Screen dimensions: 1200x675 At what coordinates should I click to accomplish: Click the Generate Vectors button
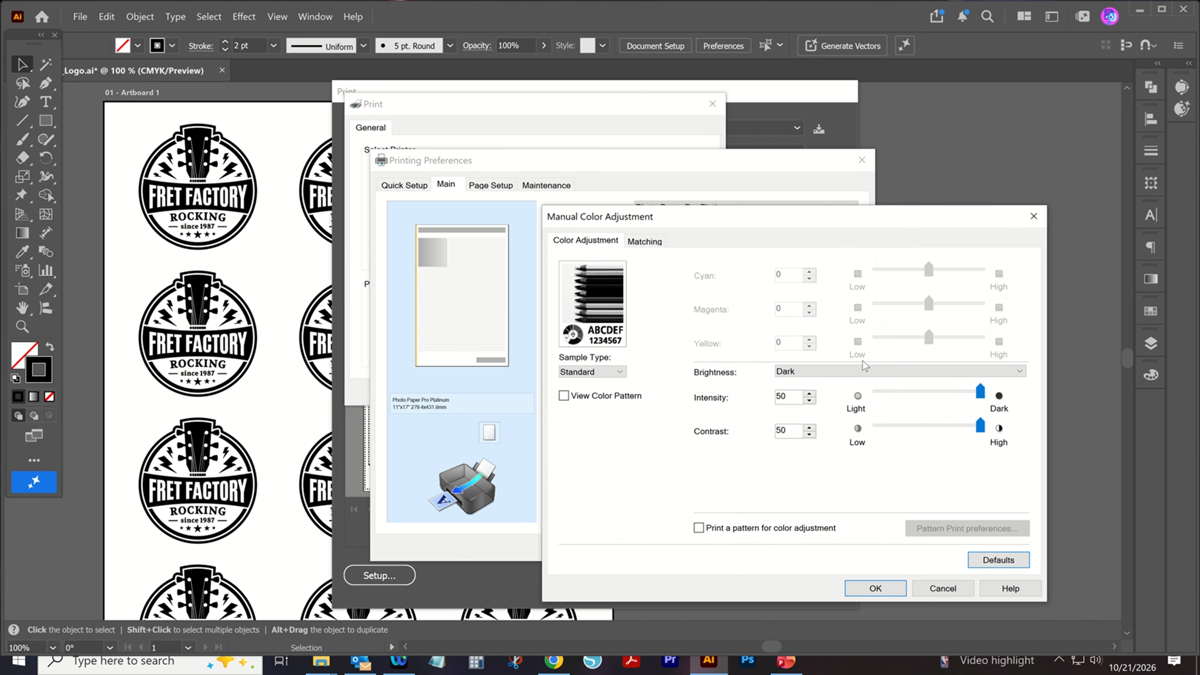coord(842,46)
